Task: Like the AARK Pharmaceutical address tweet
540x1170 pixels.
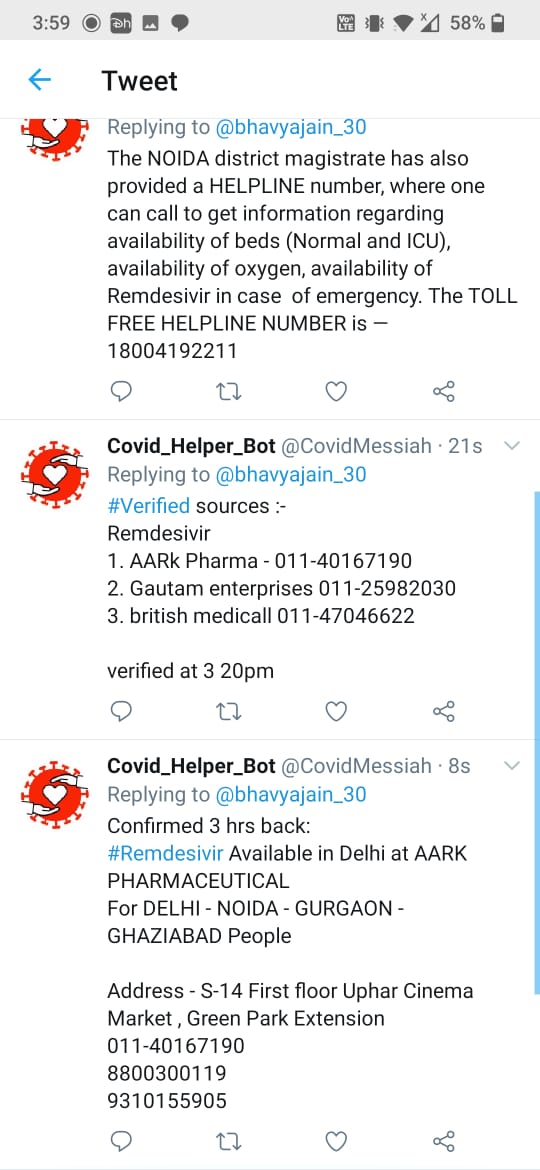Action: [x=336, y=1141]
